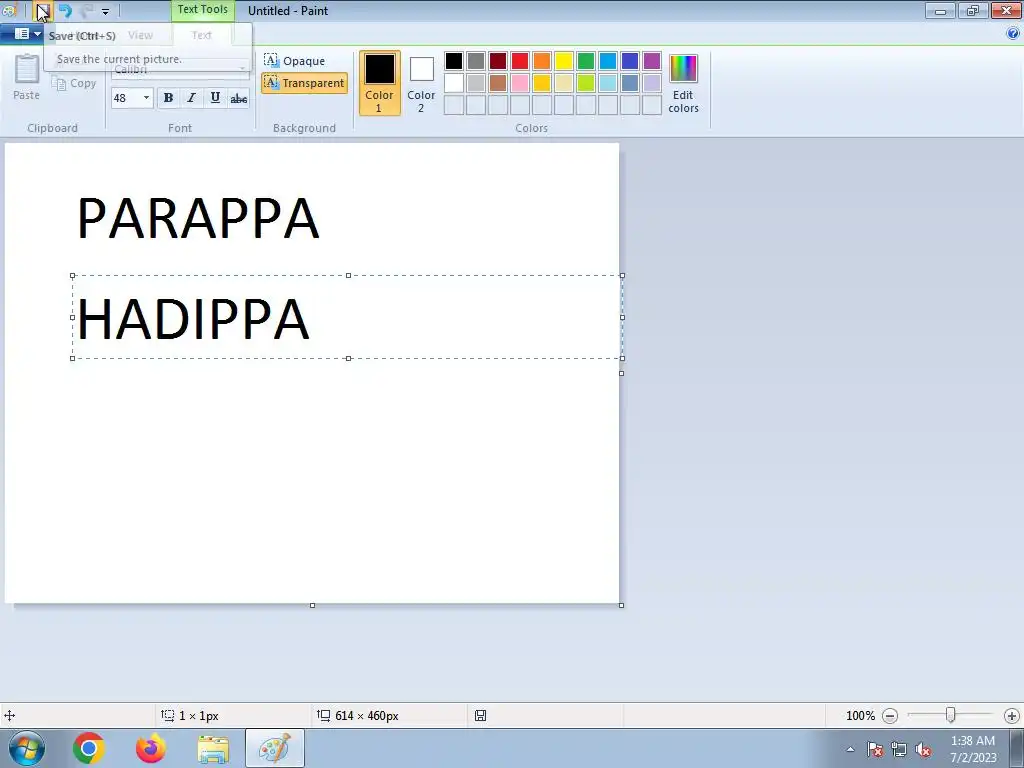Pick the indigo color swatch
Viewport: 1024px width, 768px height.
pyautogui.click(x=630, y=61)
